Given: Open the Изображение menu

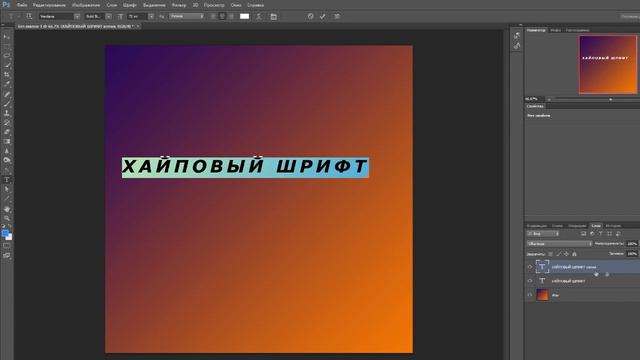Looking at the screenshot, I should [x=86, y=5].
